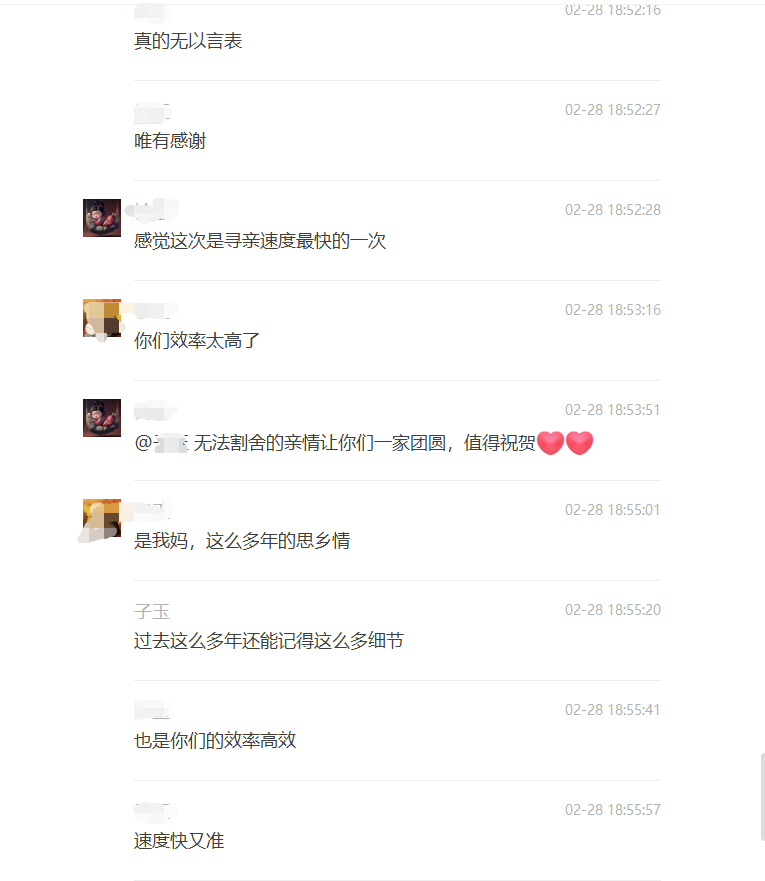The height and width of the screenshot is (881, 765).
Task: Select the message 真的无以言表
Action: click(188, 41)
